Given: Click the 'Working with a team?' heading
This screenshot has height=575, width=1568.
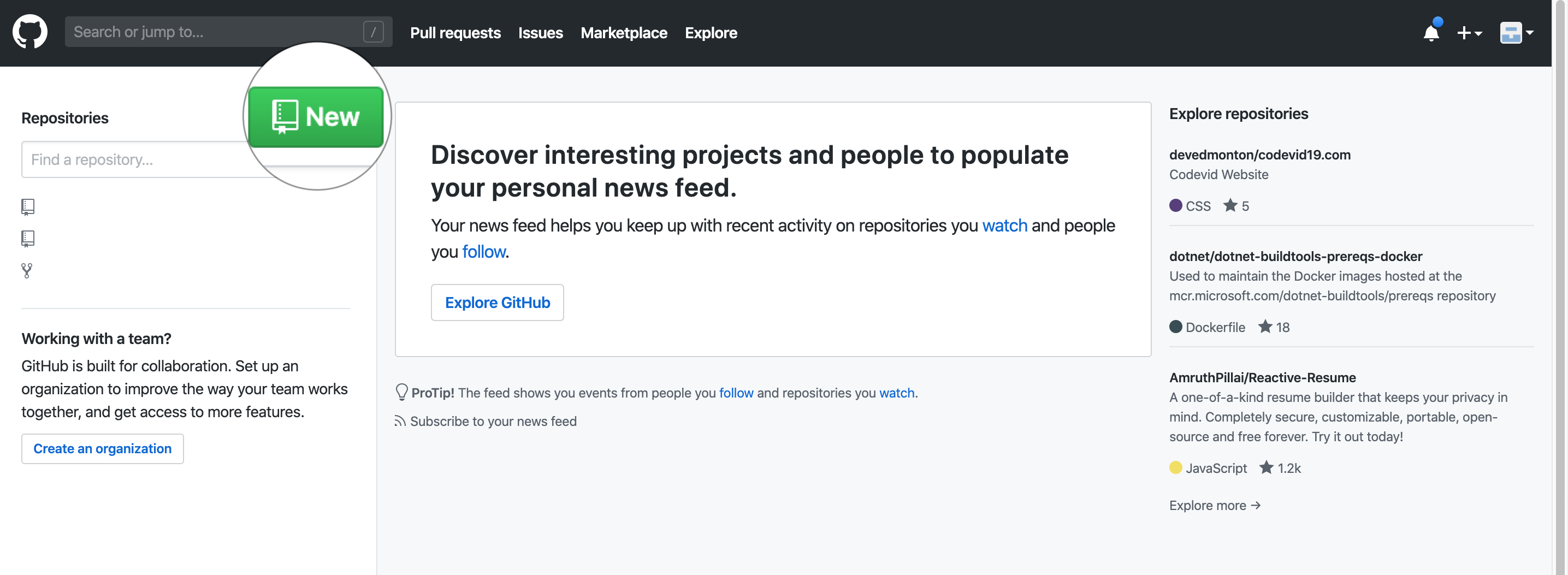Looking at the screenshot, I should (96, 339).
